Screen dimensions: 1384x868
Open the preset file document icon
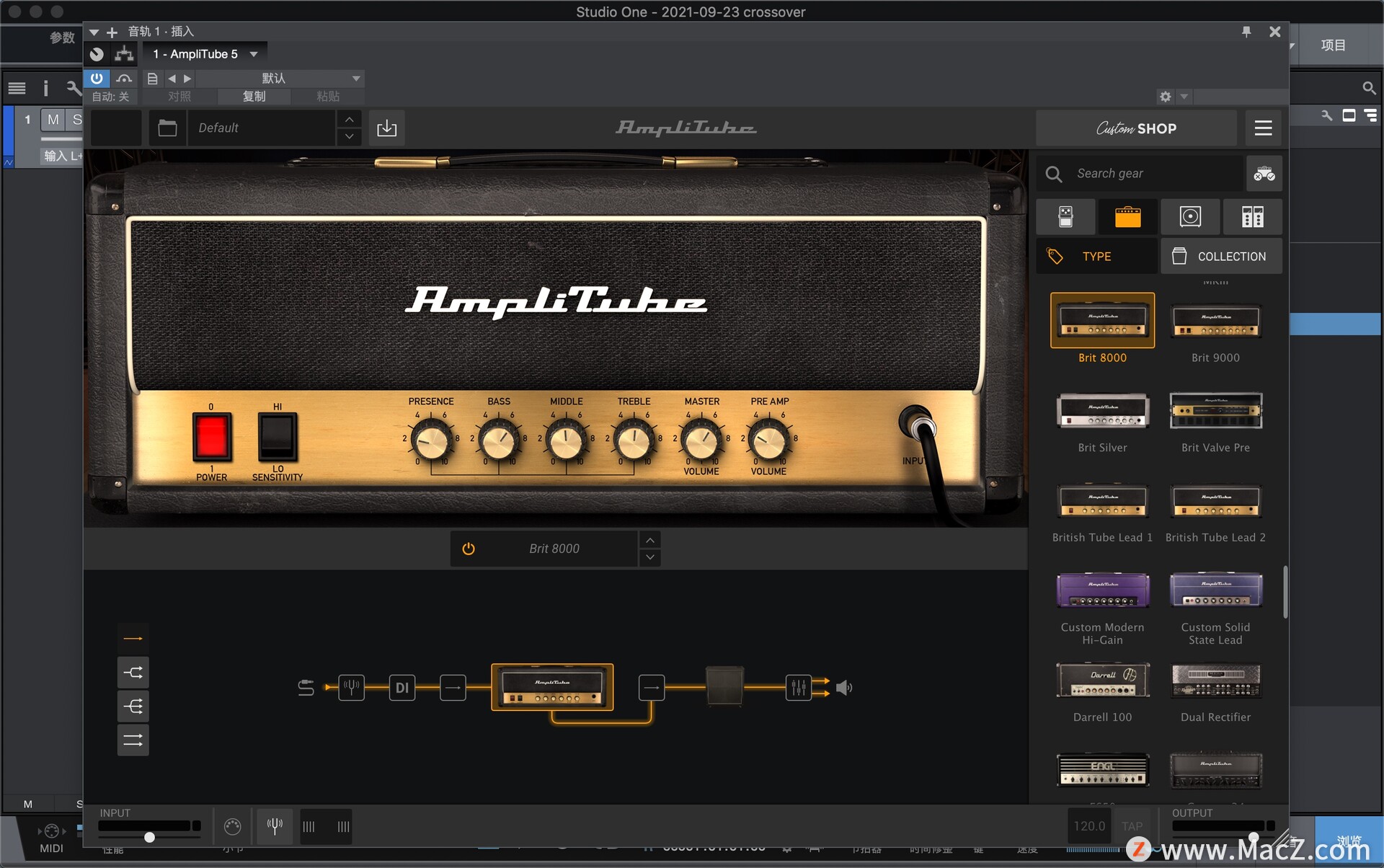152,79
